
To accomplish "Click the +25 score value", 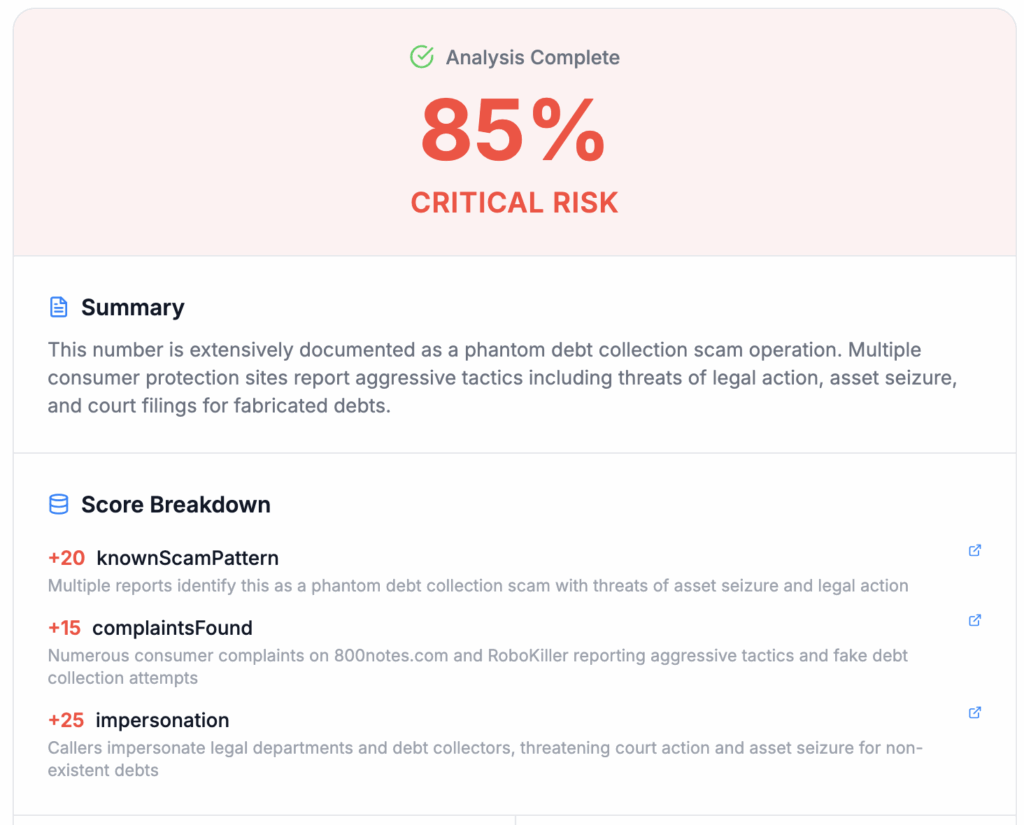I will 66,720.
